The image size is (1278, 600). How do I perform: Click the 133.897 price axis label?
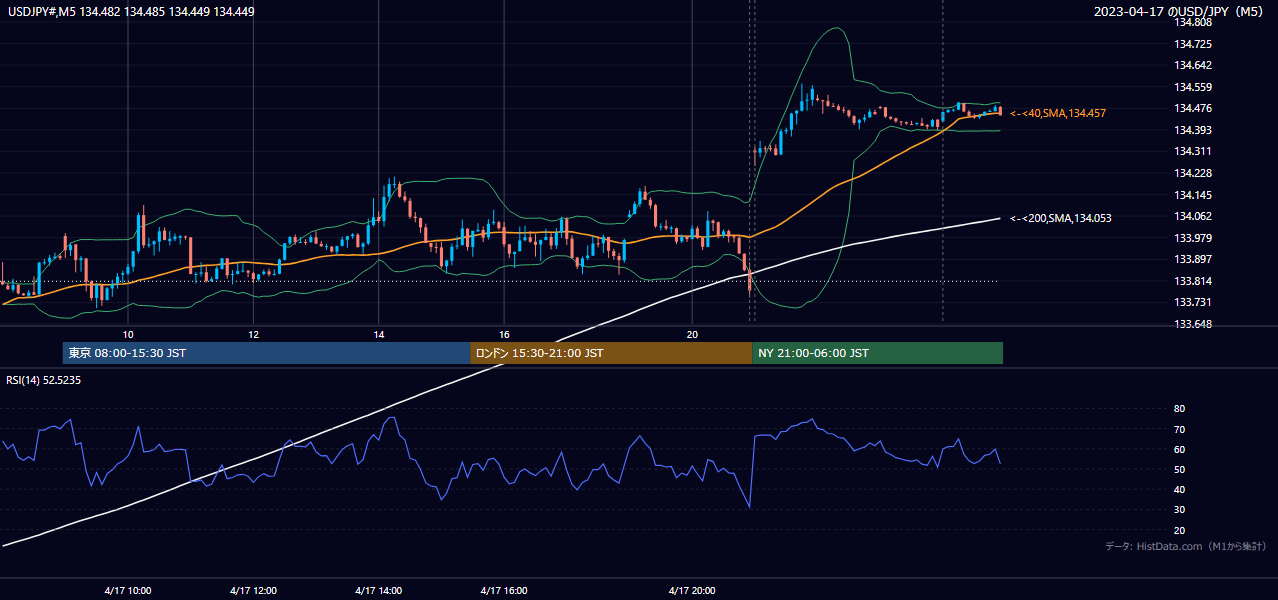pyautogui.click(x=1193, y=259)
